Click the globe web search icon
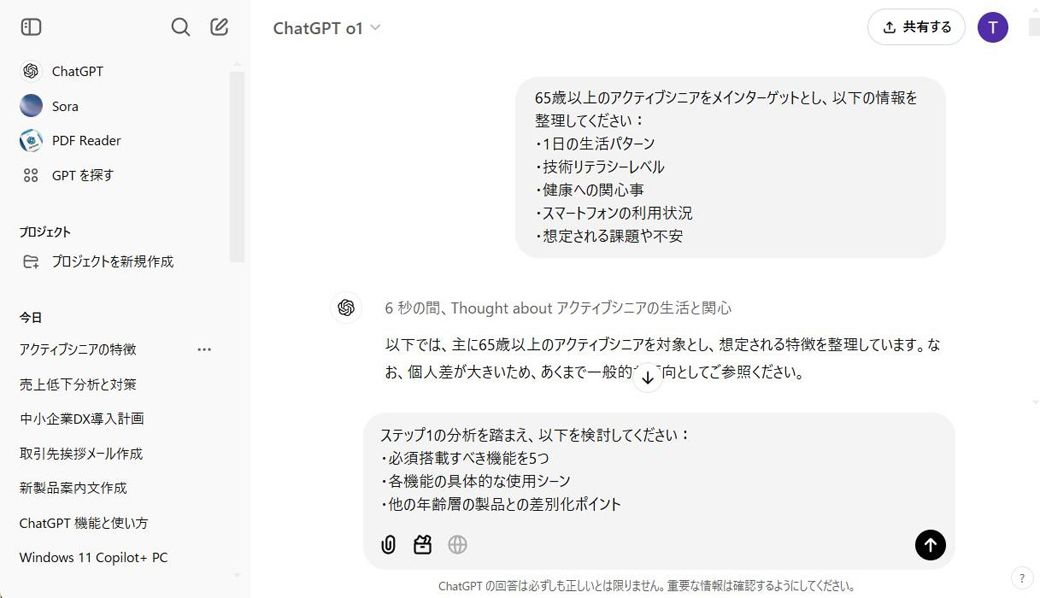Screen dimensions: 1040x598 tap(457, 545)
